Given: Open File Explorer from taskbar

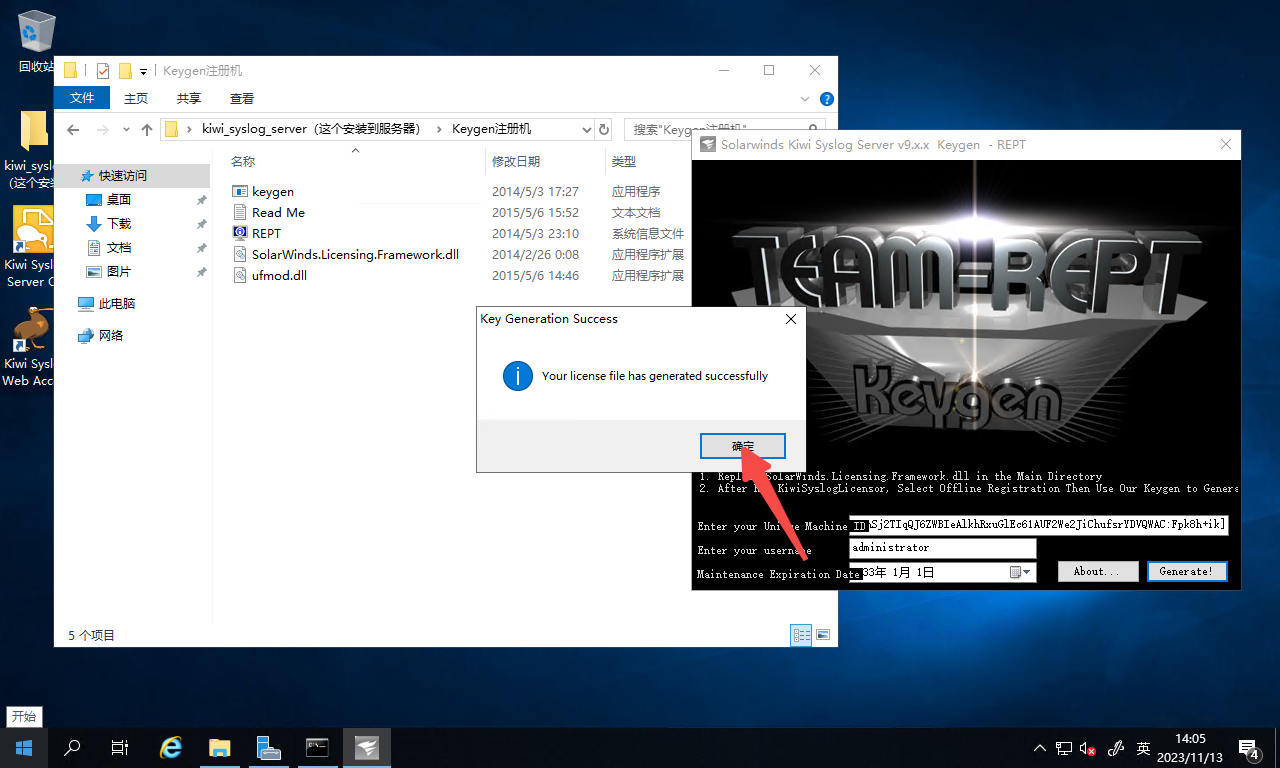Looking at the screenshot, I should pos(220,747).
